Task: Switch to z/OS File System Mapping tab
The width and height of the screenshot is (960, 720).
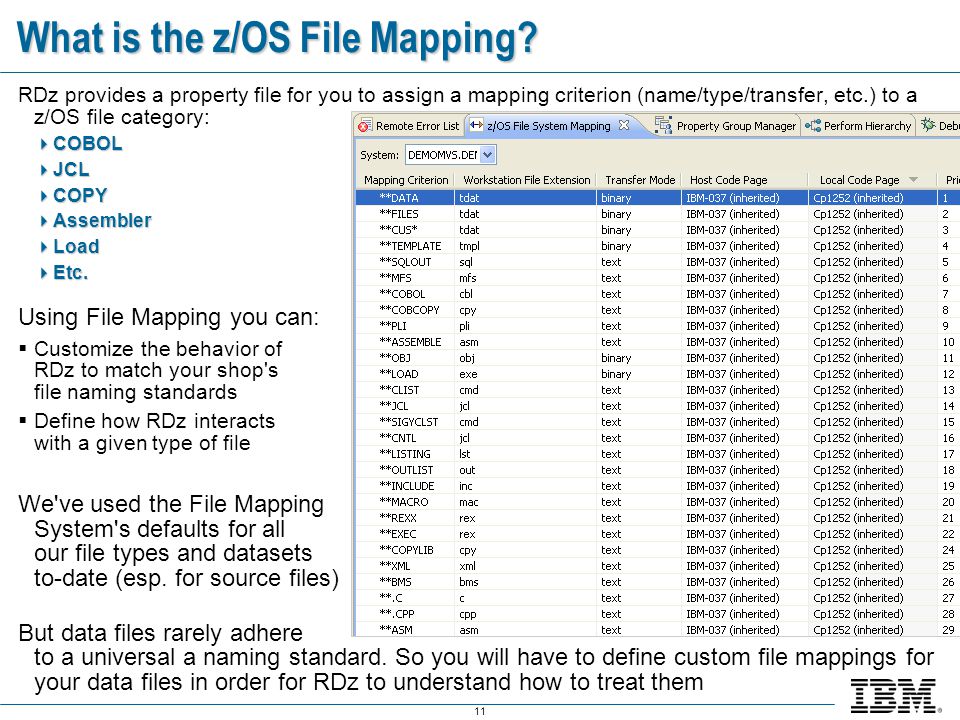Action: [x=549, y=126]
